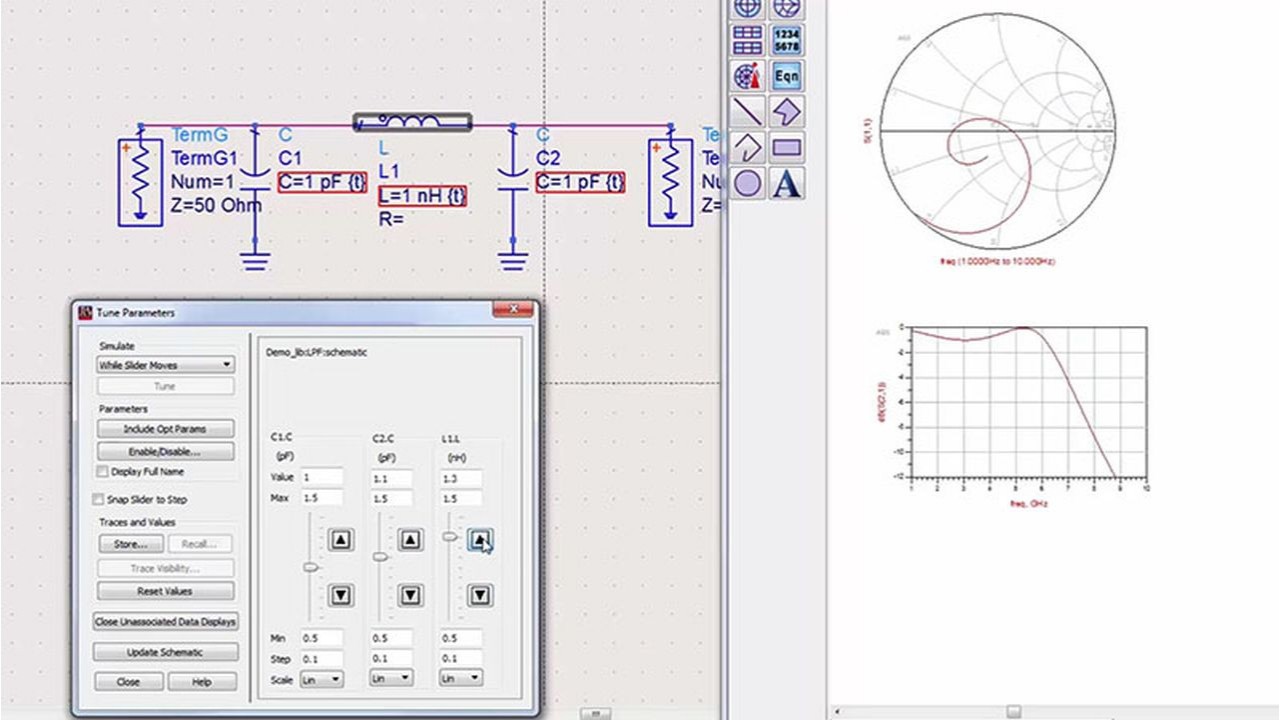Select the circle drawing tool

tap(748, 184)
